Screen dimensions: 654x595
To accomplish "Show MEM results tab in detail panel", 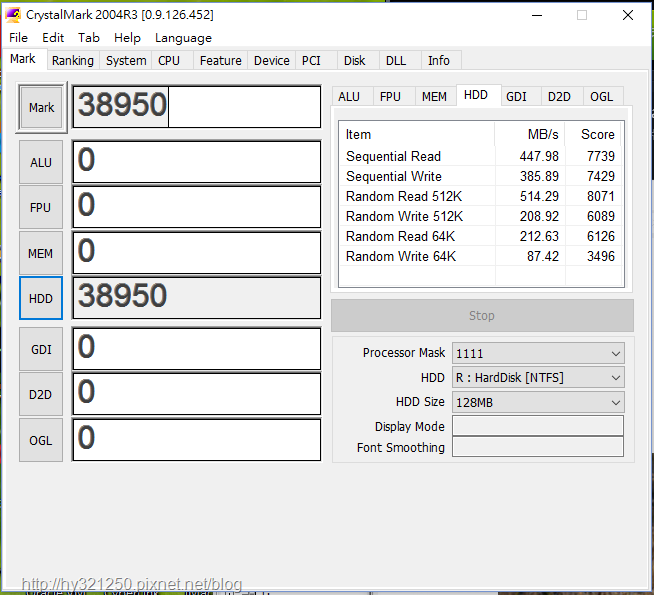I will pyautogui.click(x=434, y=97).
